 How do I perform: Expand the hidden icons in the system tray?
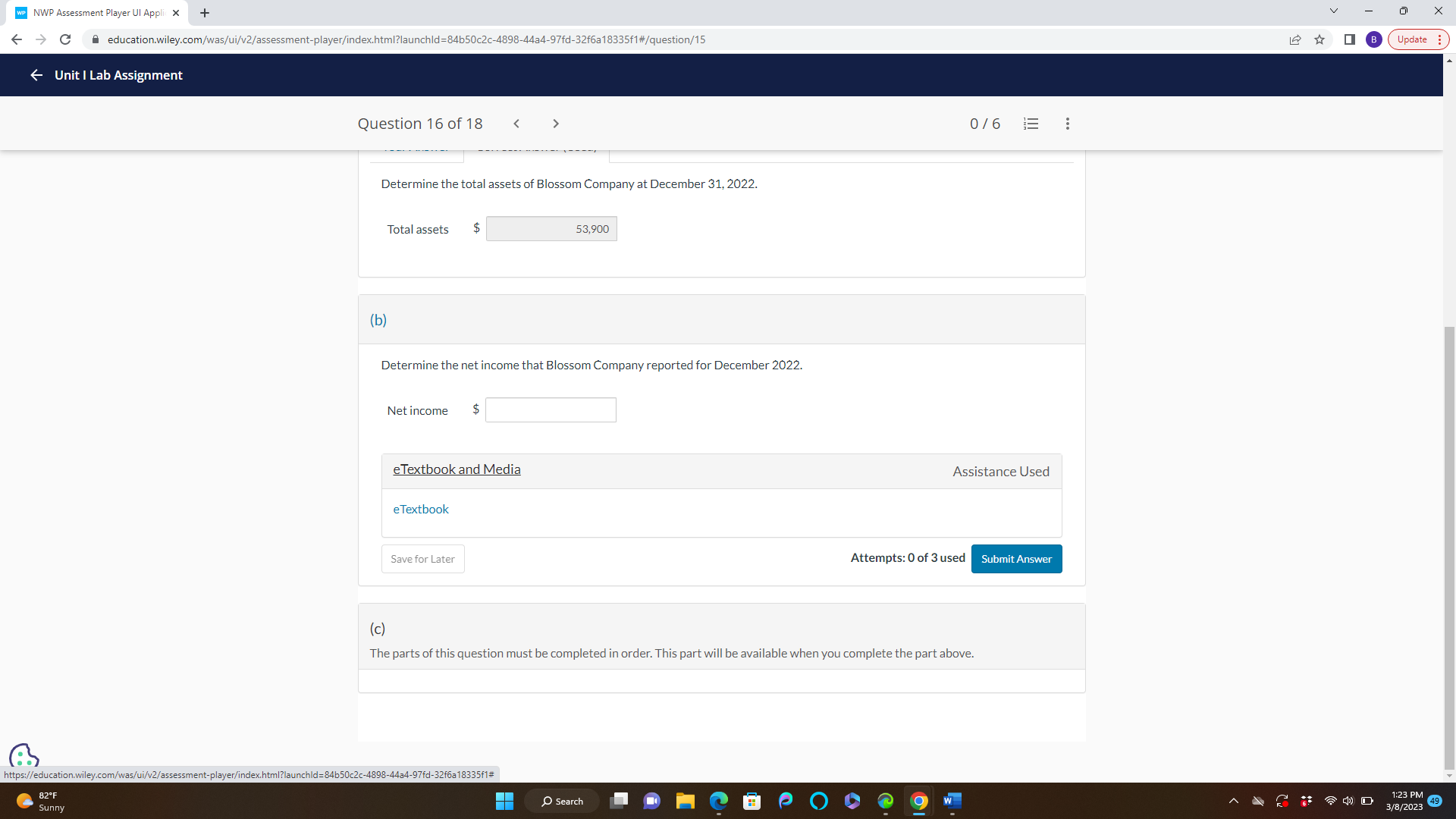point(1232,801)
